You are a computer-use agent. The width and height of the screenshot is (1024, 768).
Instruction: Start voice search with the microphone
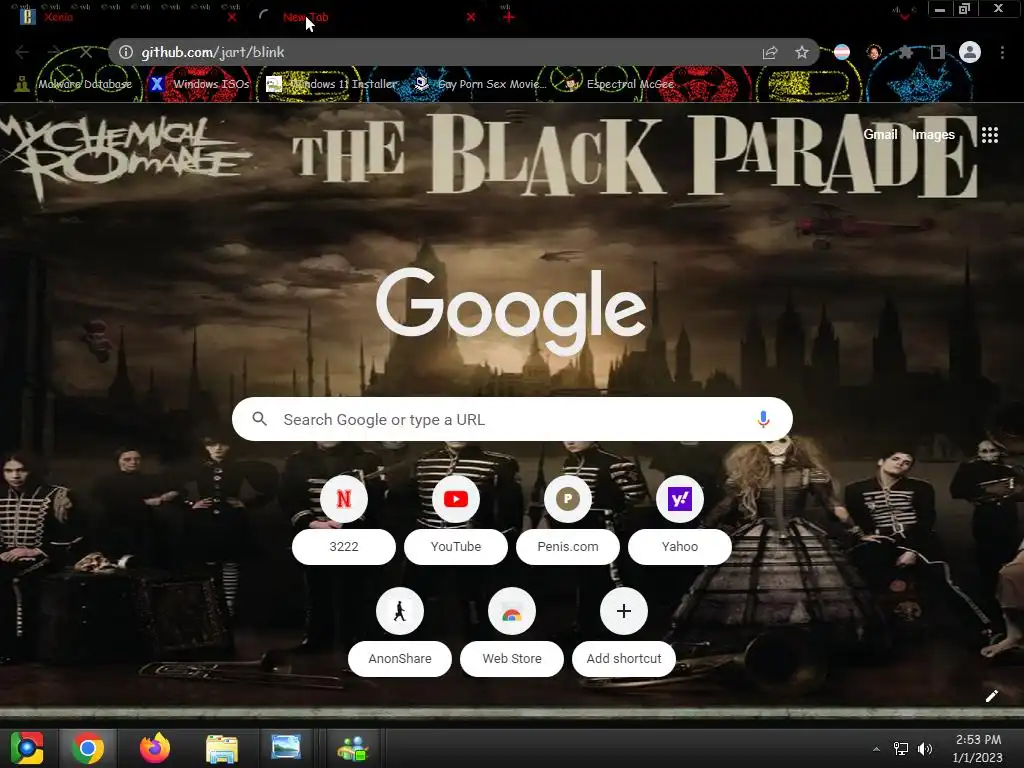pos(763,419)
